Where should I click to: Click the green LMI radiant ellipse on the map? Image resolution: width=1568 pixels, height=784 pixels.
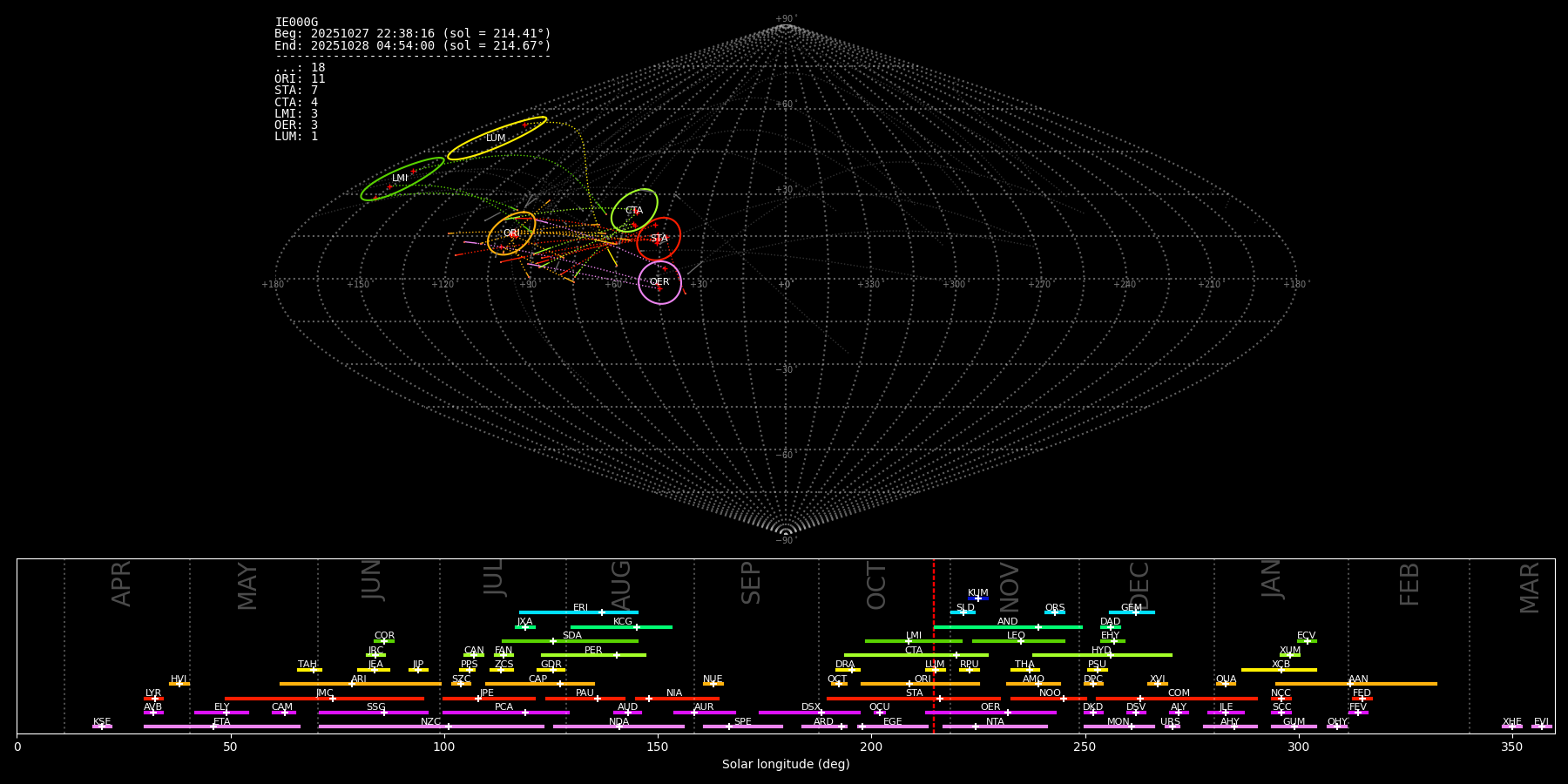click(402, 179)
